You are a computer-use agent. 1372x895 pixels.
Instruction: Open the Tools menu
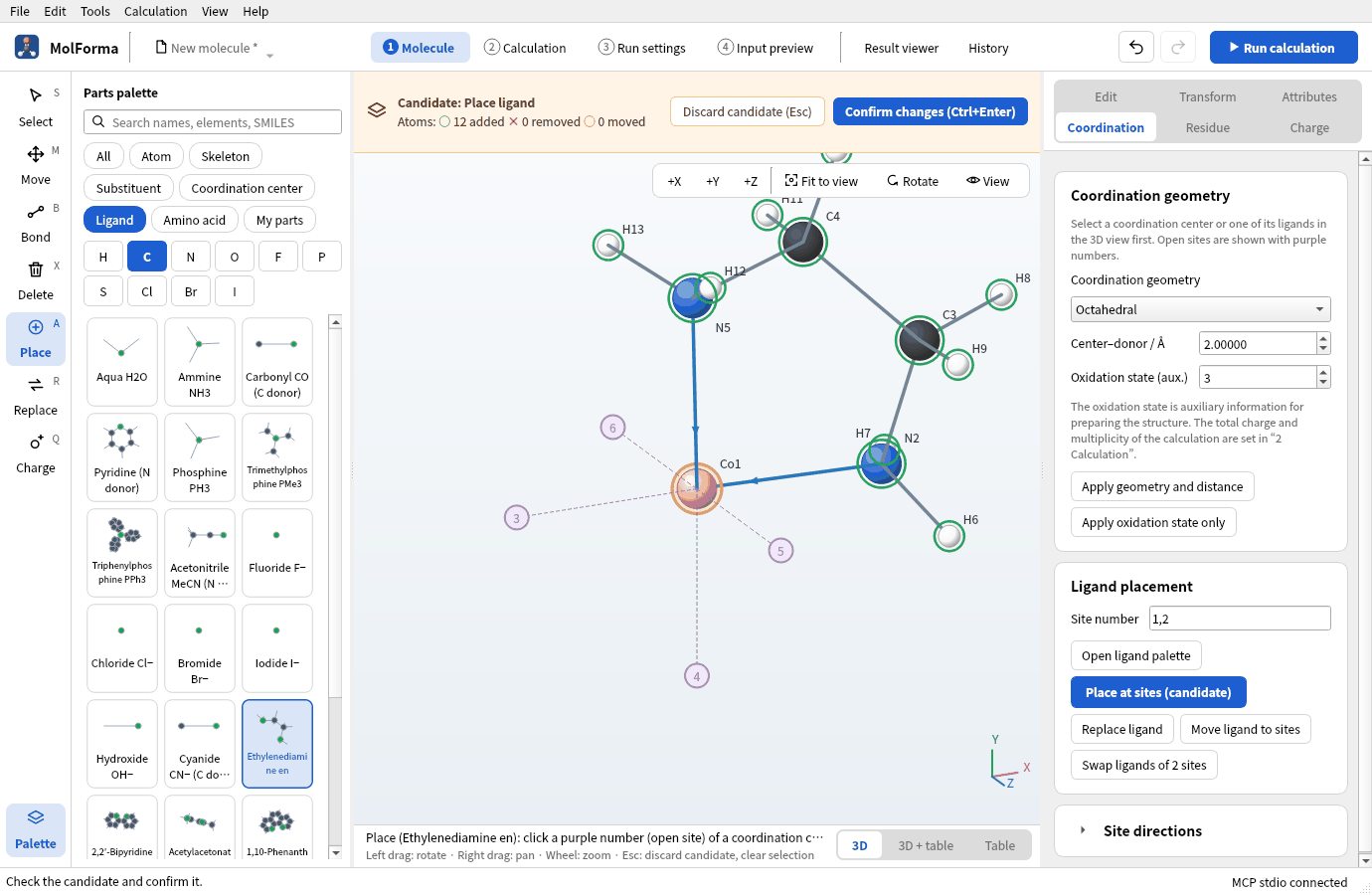coord(95,11)
